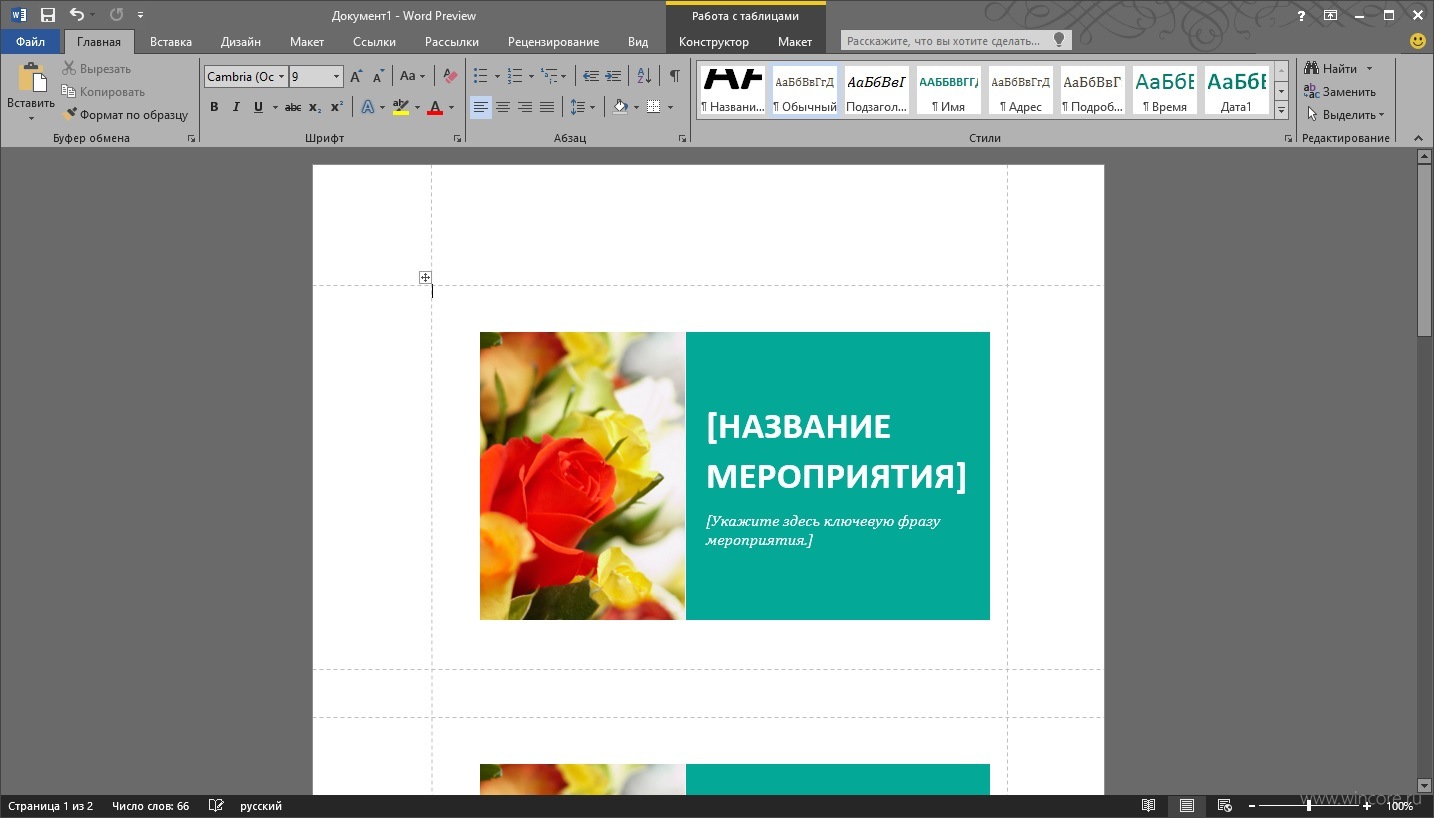Cut selection with Вырезать
The height and width of the screenshot is (818, 1434).
96,69
